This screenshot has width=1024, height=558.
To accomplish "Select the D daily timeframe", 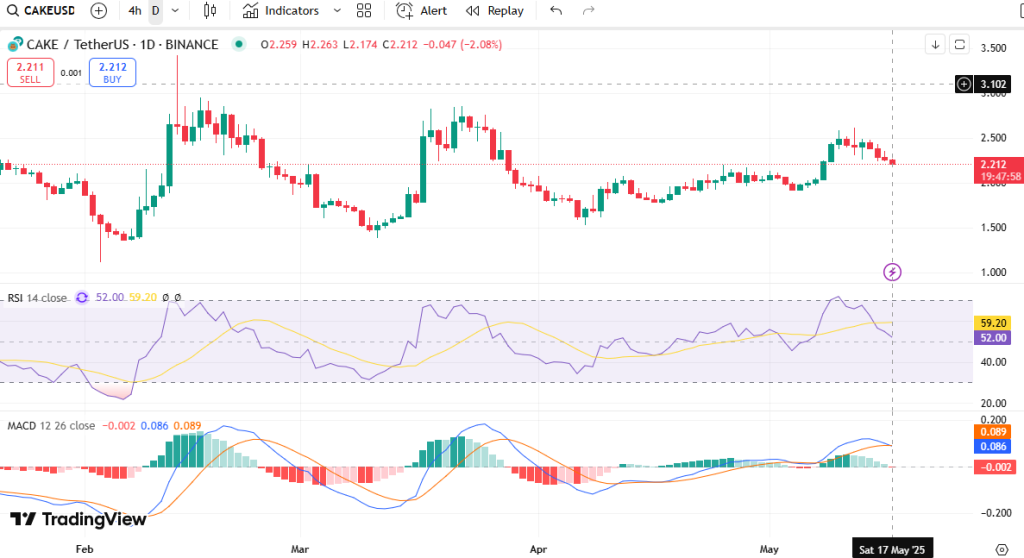I will [x=155, y=11].
